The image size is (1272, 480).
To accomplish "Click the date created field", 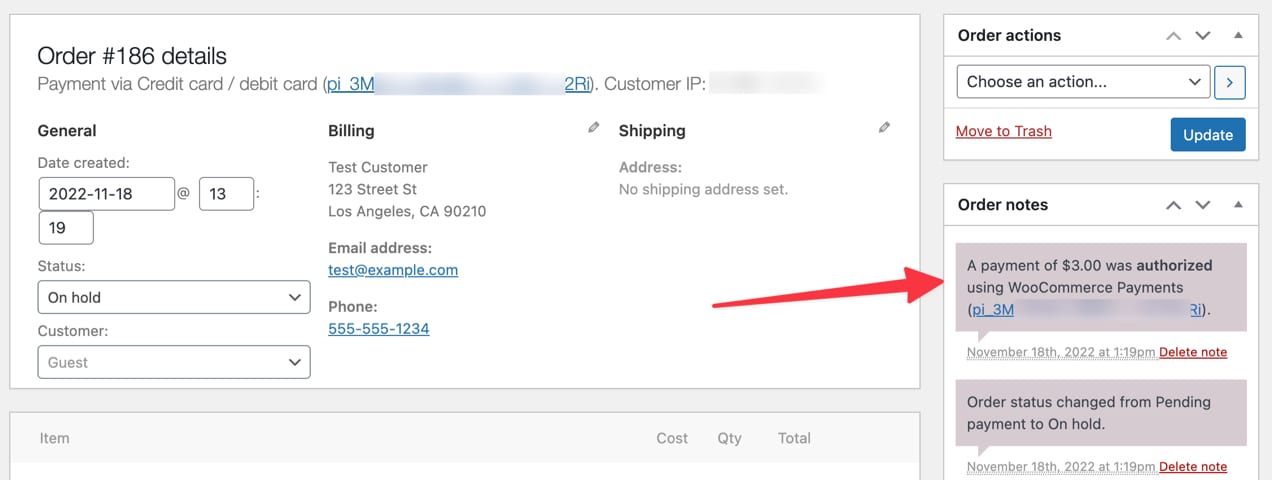I will (x=106, y=194).
